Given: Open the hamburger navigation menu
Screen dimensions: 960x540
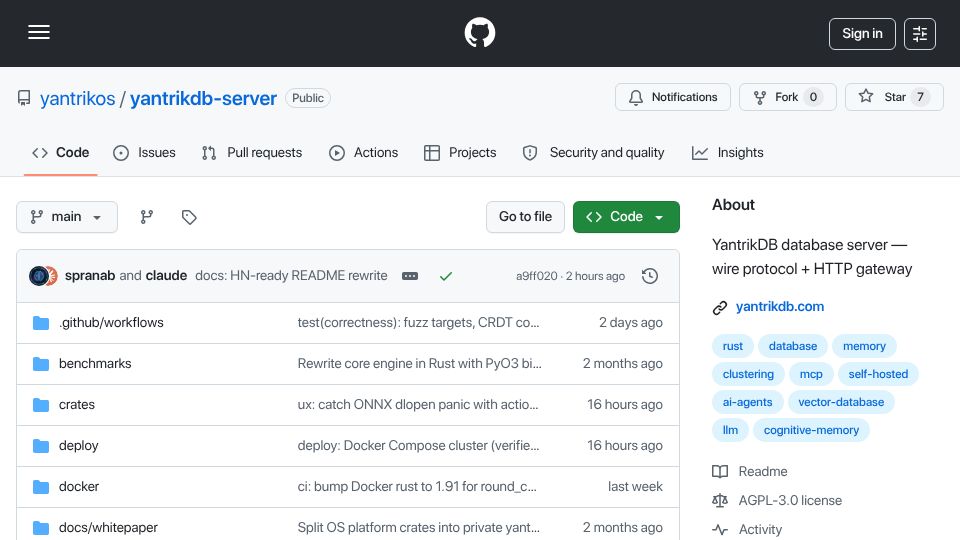Looking at the screenshot, I should click(x=39, y=32).
